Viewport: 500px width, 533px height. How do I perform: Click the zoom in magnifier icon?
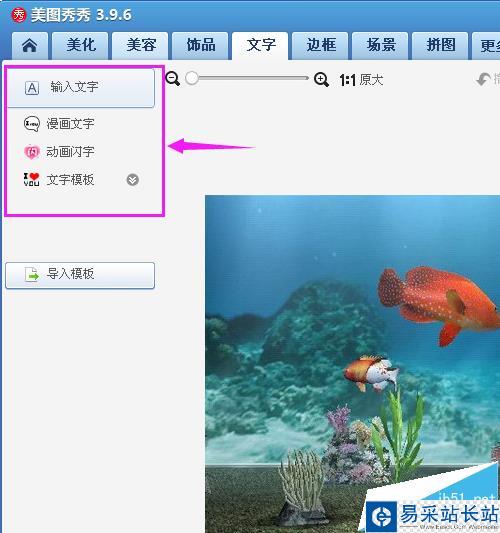[321, 79]
